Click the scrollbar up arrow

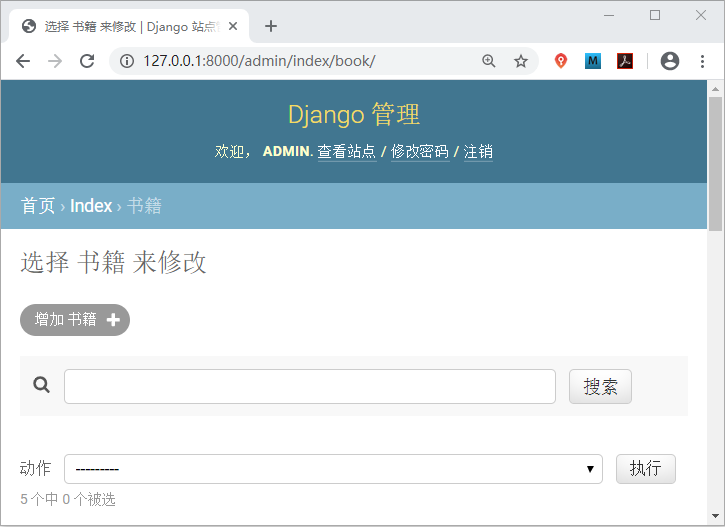715,89
